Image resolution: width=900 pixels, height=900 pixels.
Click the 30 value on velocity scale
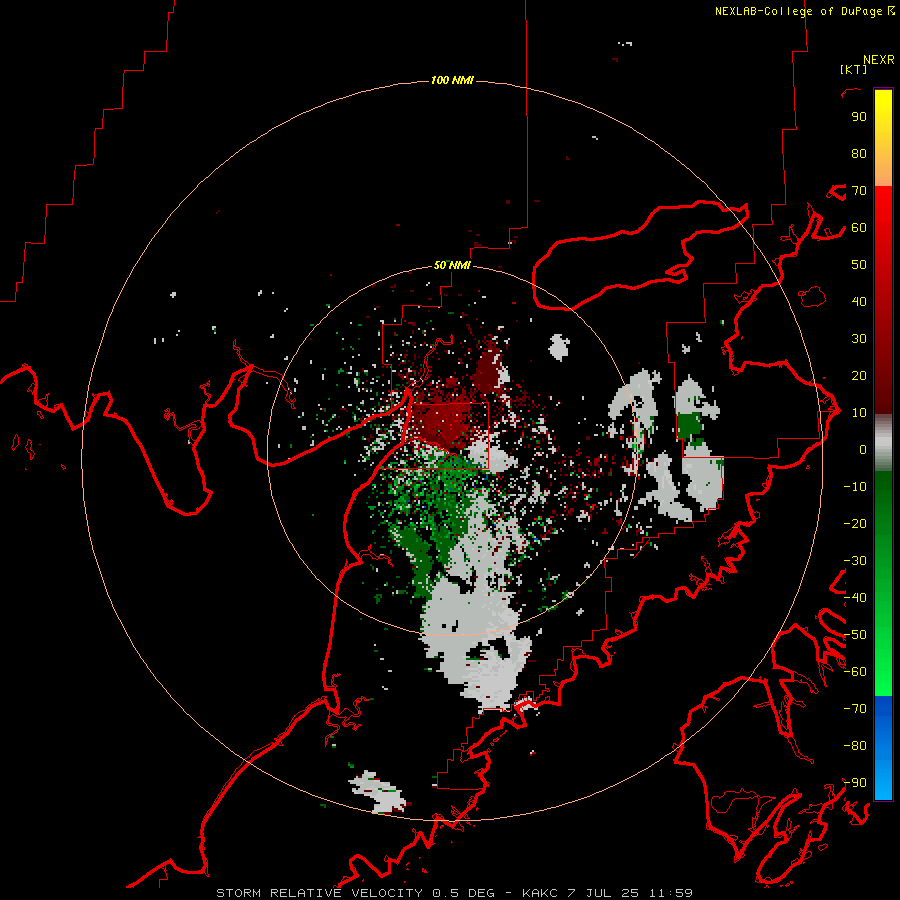(859, 339)
